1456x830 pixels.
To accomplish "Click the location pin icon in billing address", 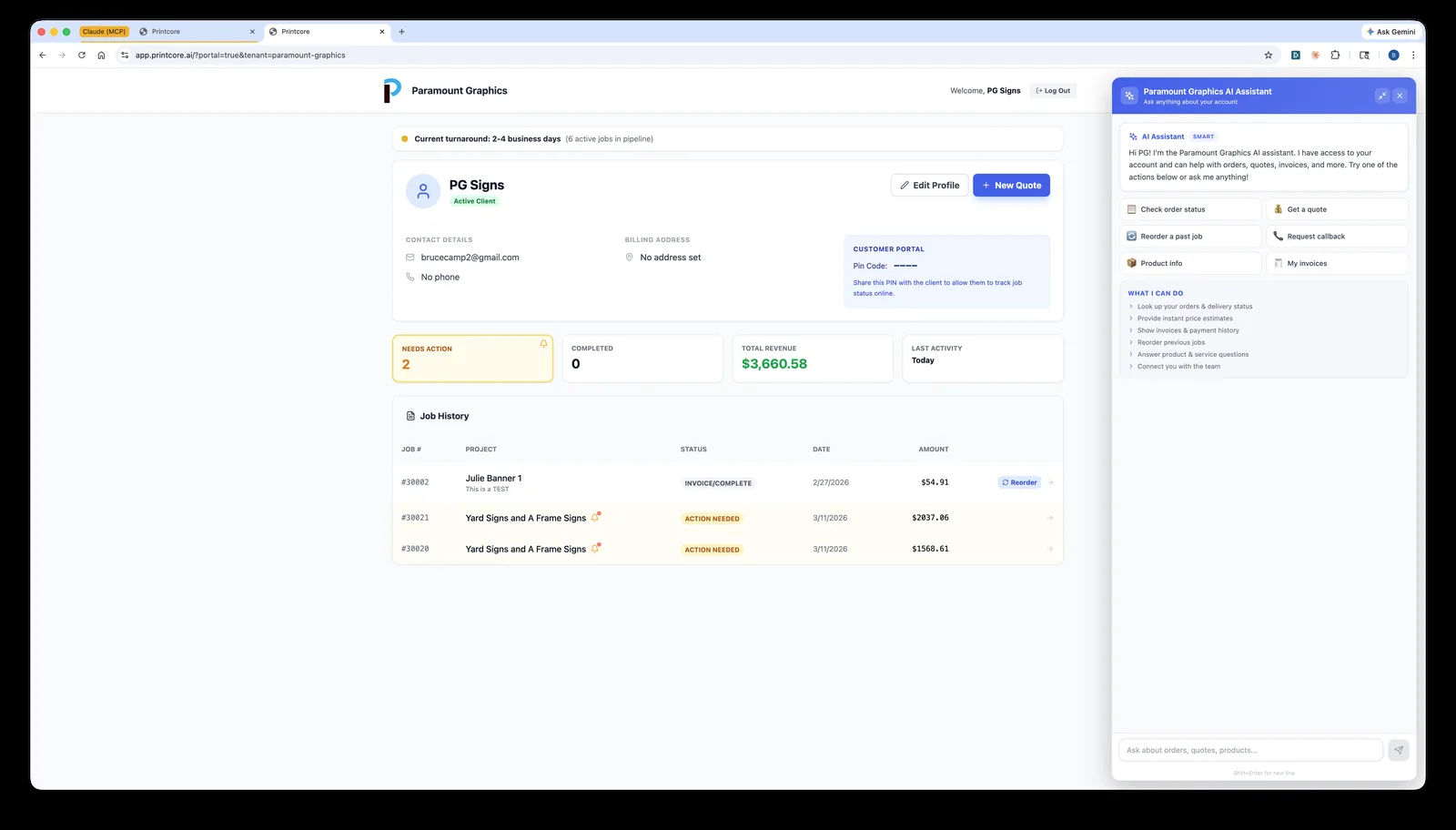I will tap(629, 258).
